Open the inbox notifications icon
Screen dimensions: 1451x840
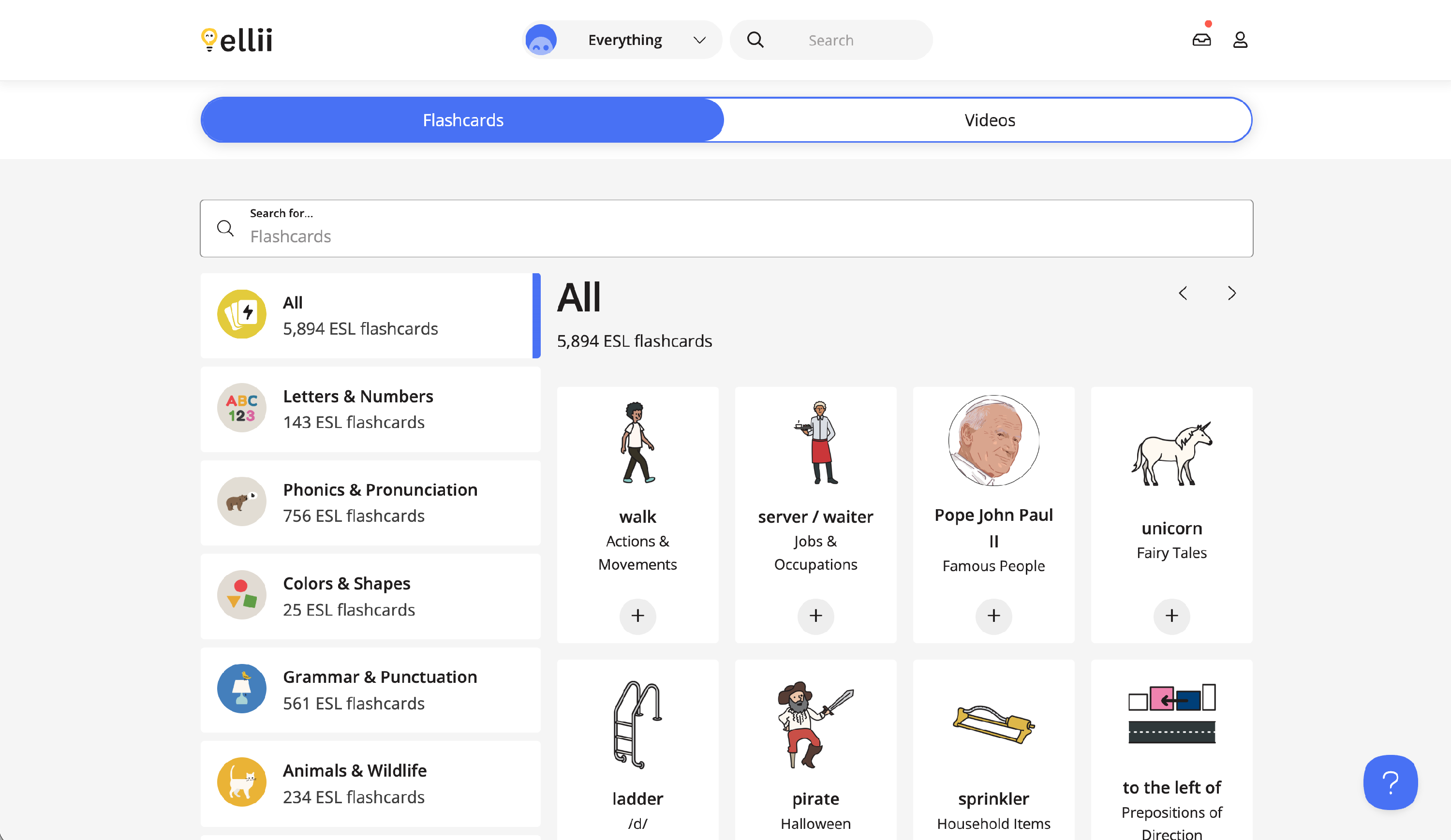tap(1201, 40)
